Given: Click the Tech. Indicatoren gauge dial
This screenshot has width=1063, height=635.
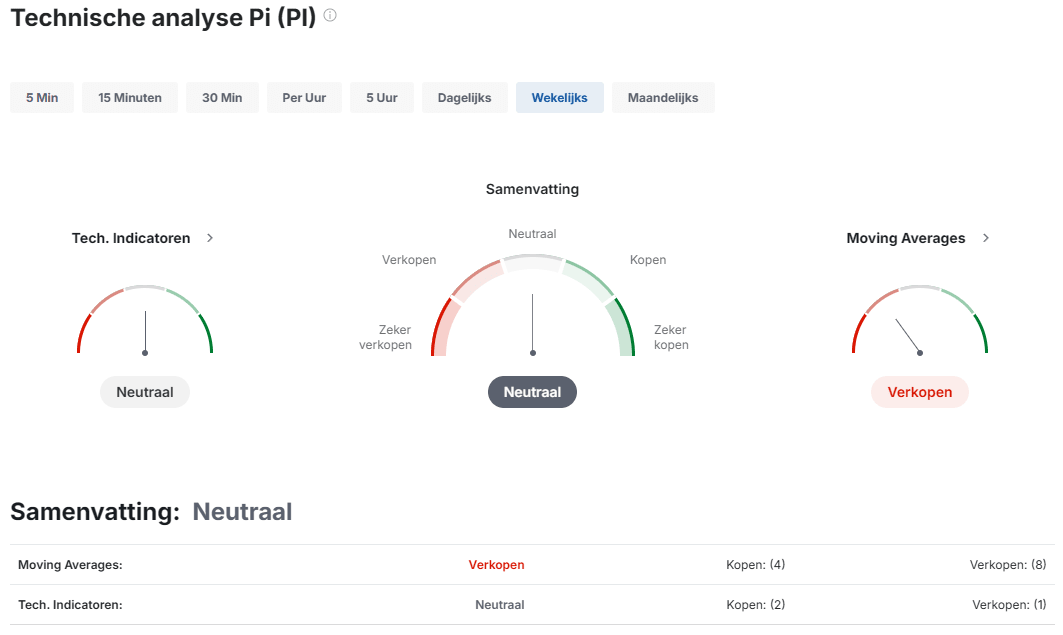Looking at the screenshot, I should point(145,320).
